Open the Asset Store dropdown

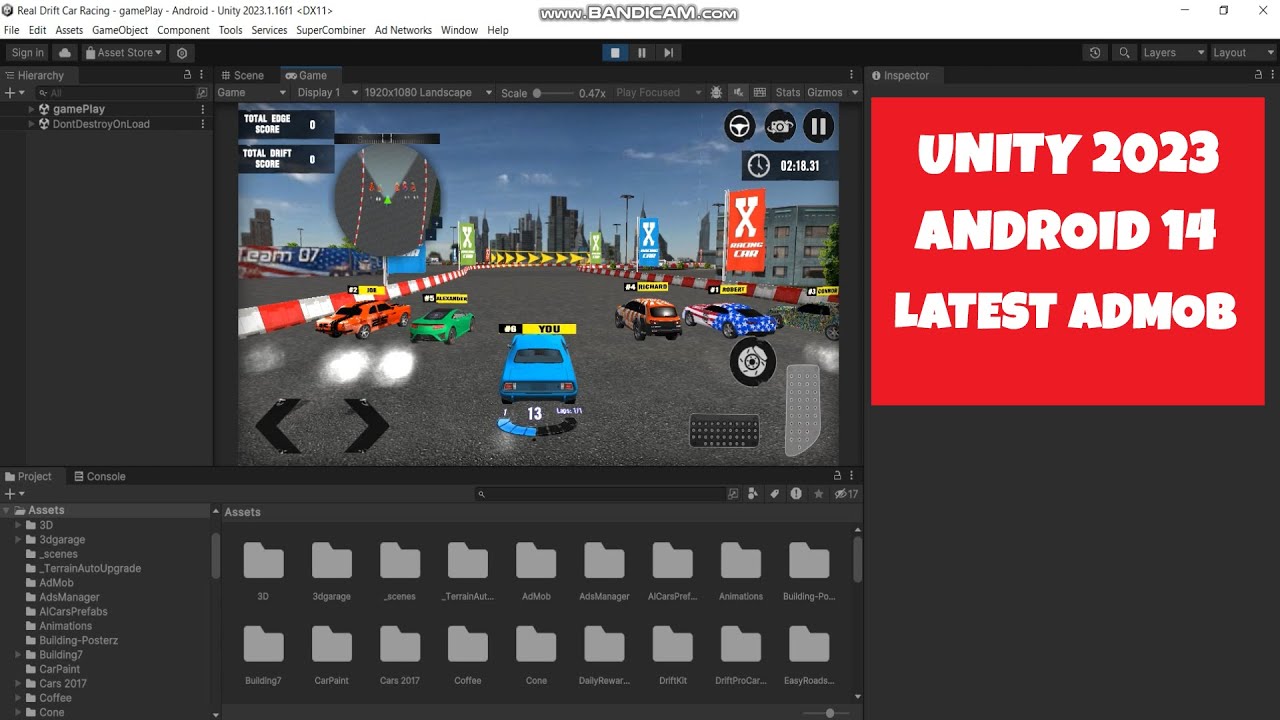coord(124,53)
